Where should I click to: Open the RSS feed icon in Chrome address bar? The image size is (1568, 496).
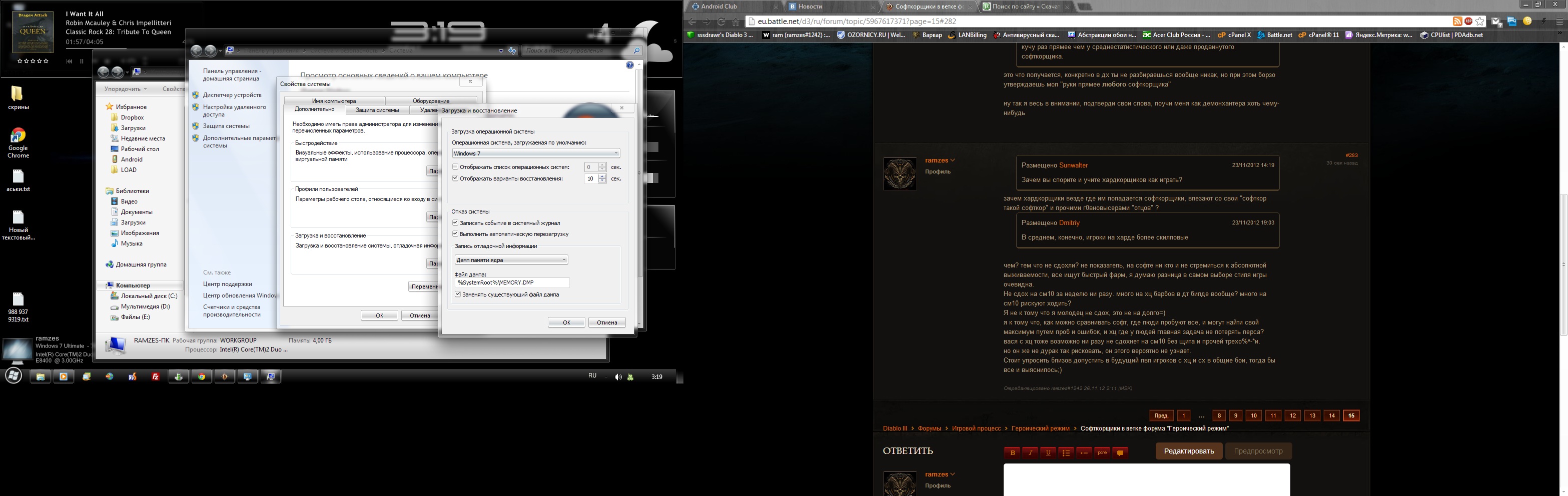click(x=1457, y=21)
